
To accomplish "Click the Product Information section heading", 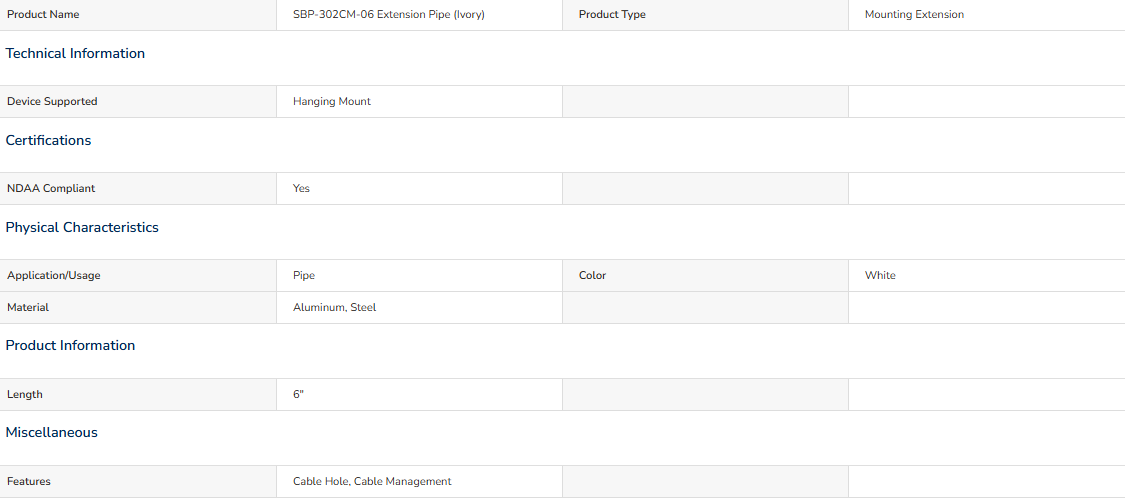I will tap(70, 346).
